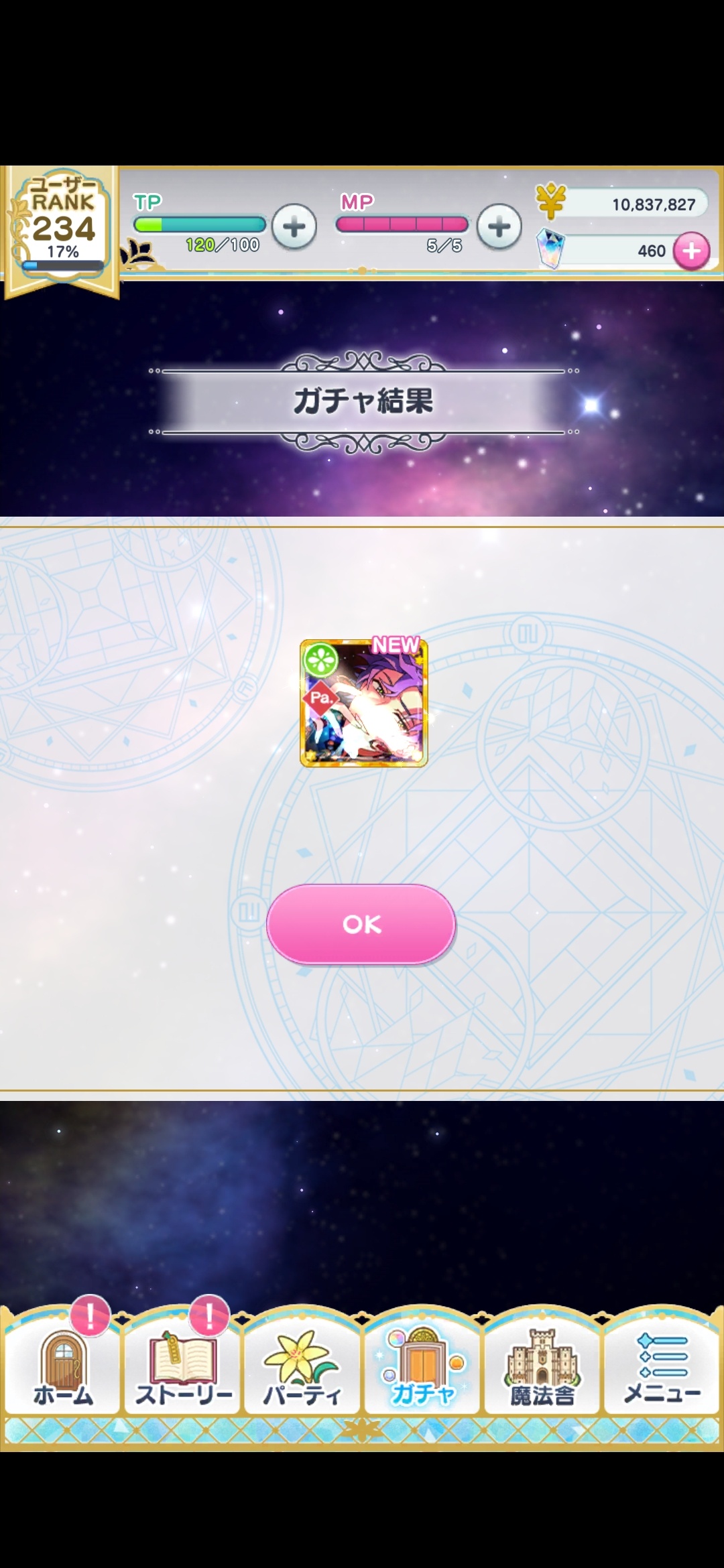This screenshot has width=724, height=1568.
Task: Click the yen coin currency icon
Action: [550, 202]
